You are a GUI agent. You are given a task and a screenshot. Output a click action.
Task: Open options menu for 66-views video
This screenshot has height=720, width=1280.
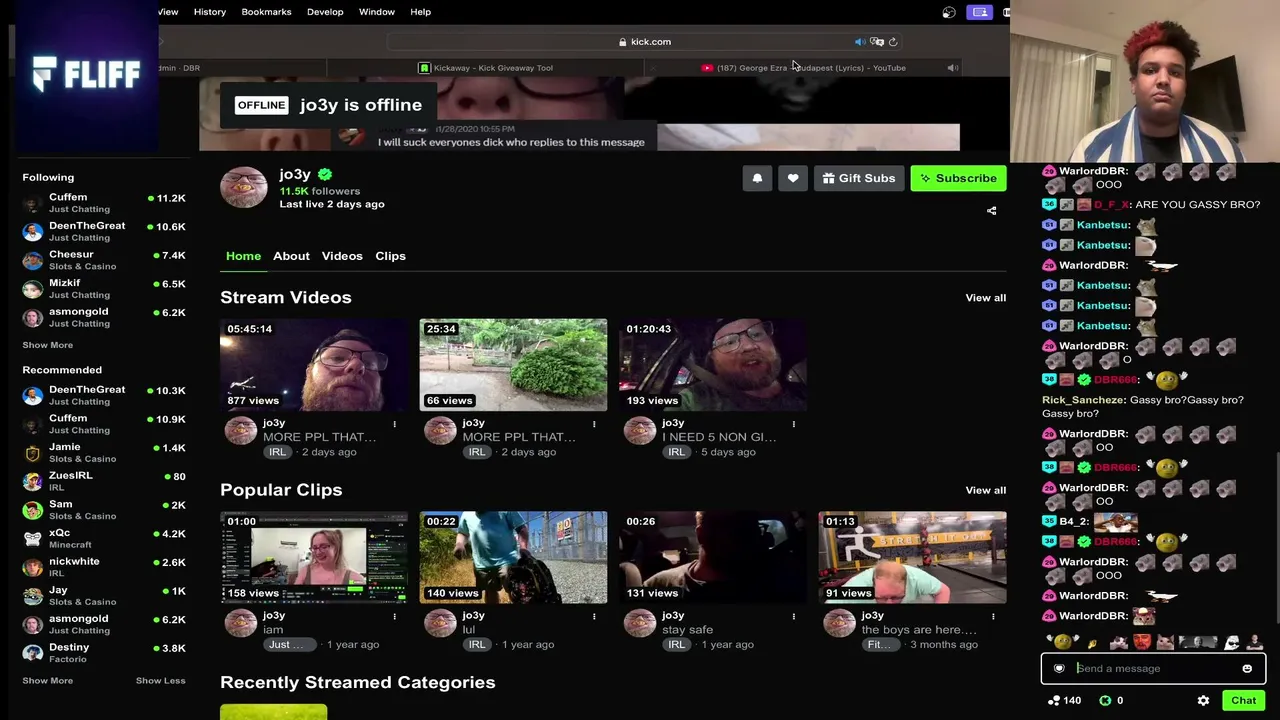coord(594,424)
